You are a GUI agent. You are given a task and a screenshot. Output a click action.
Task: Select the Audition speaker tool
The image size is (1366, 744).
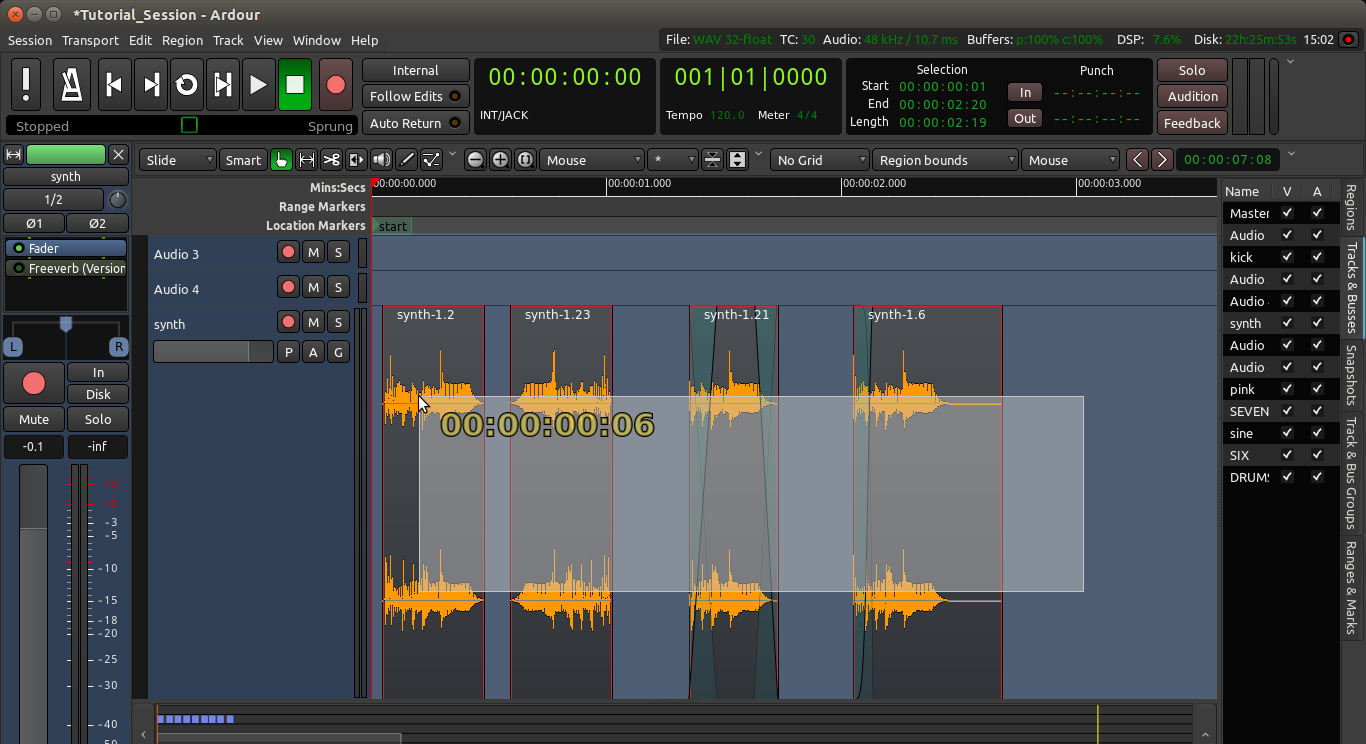[381, 160]
